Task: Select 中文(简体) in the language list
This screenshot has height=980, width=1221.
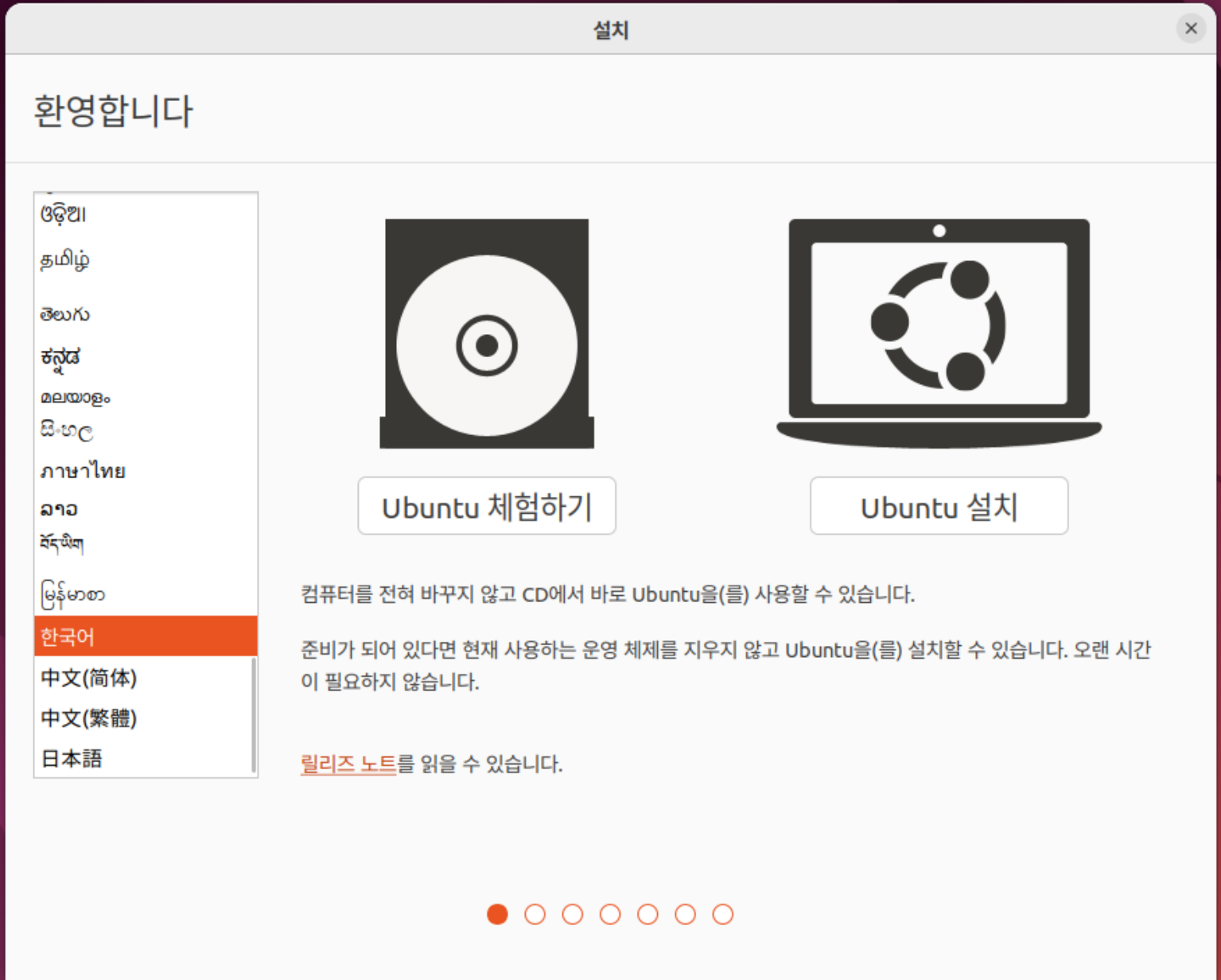Action: pos(146,678)
